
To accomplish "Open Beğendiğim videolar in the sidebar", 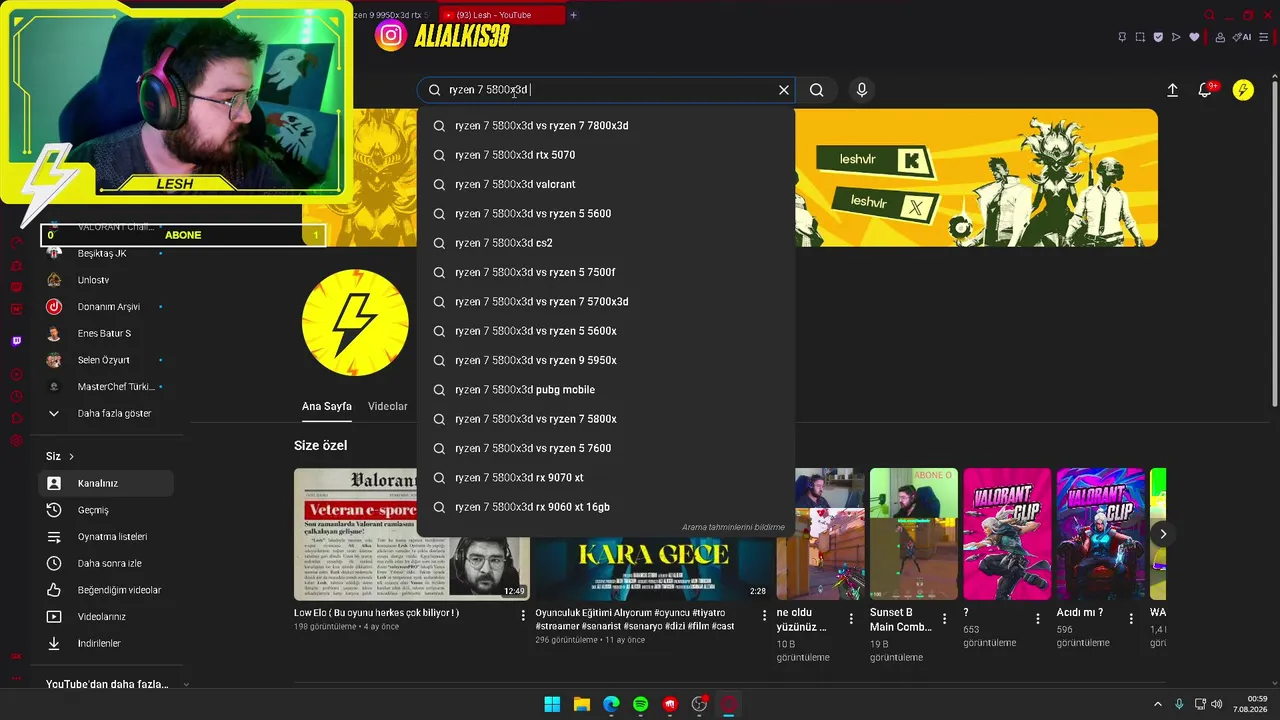I will coord(106,590).
